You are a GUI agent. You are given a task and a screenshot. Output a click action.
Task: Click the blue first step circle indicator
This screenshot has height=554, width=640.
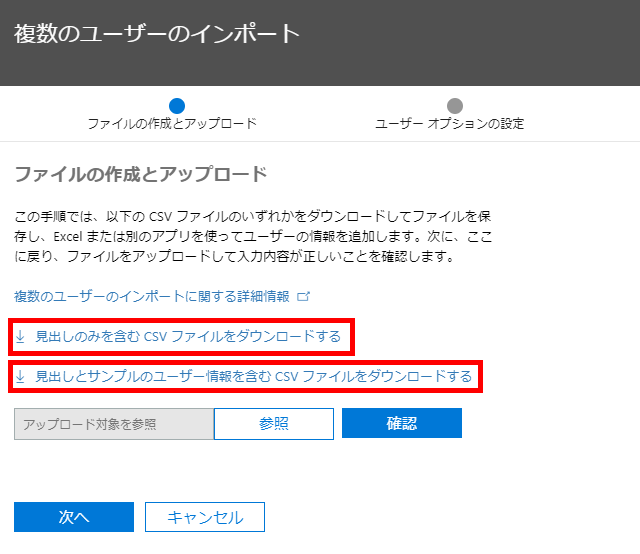[x=177, y=105]
